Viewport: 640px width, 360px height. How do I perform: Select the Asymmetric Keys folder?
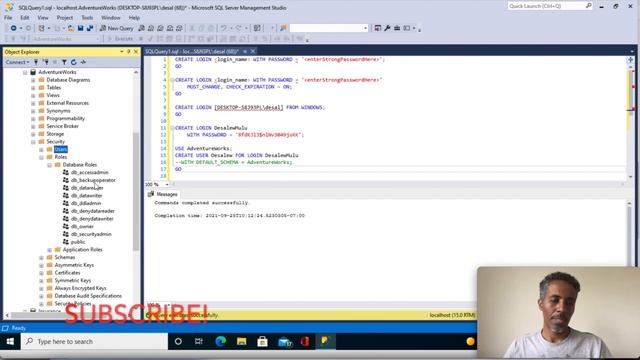click(x=74, y=265)
